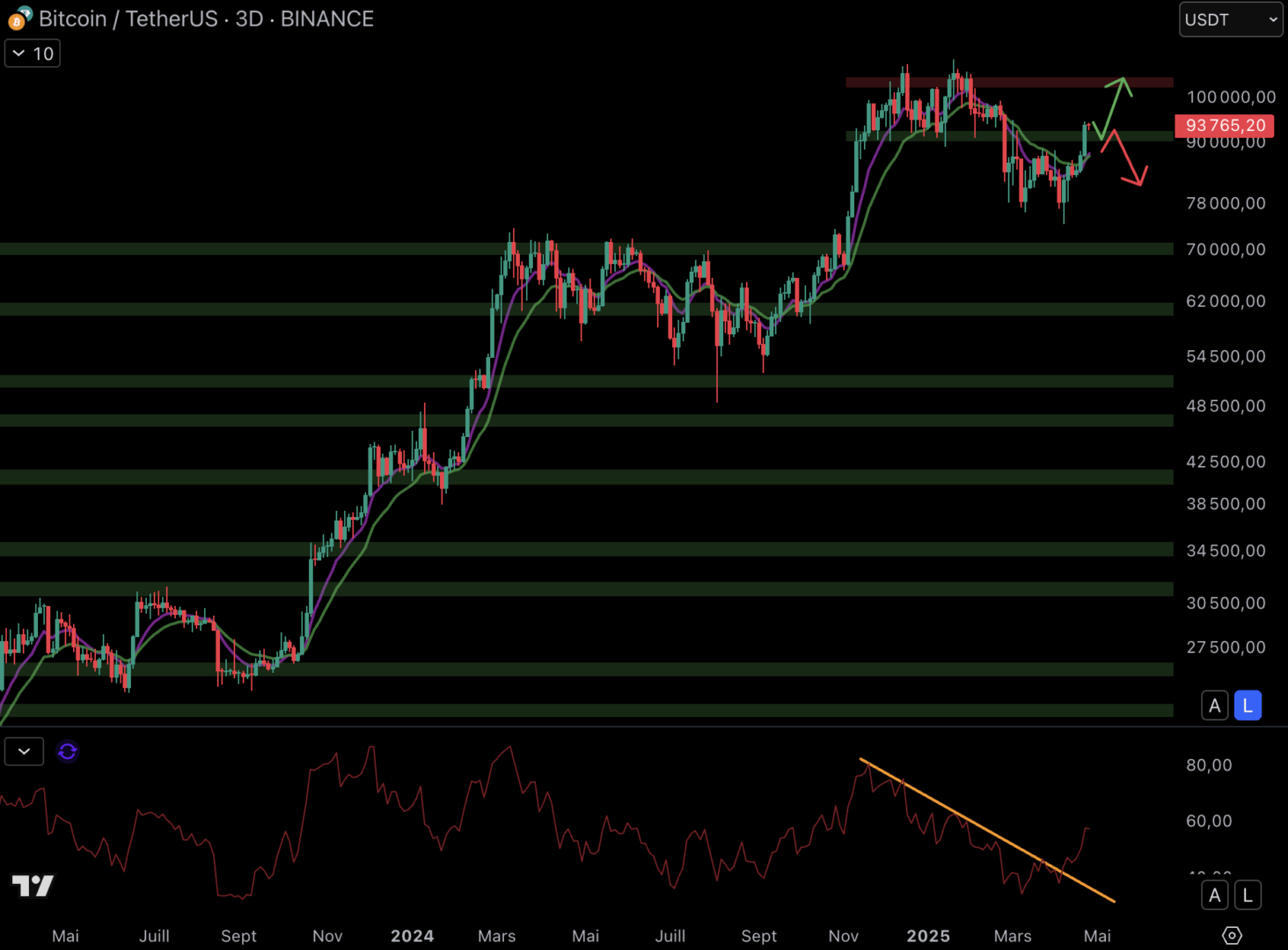Enable log scale 'L' on indicator pane
Viewport: 1288px width, 950px height.
[1248, 895]
